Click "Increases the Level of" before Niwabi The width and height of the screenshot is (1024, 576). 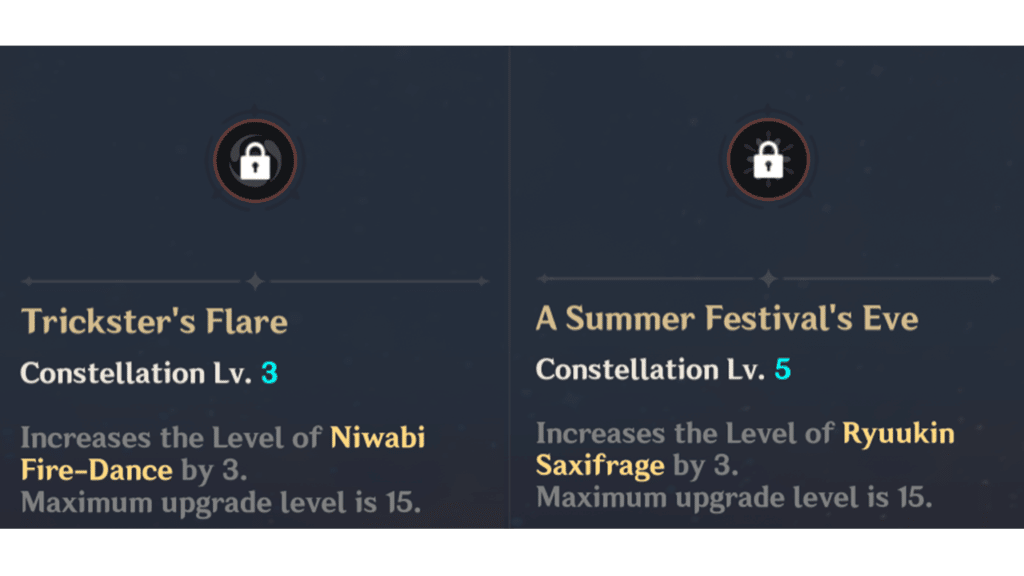[x=171, y=438]
